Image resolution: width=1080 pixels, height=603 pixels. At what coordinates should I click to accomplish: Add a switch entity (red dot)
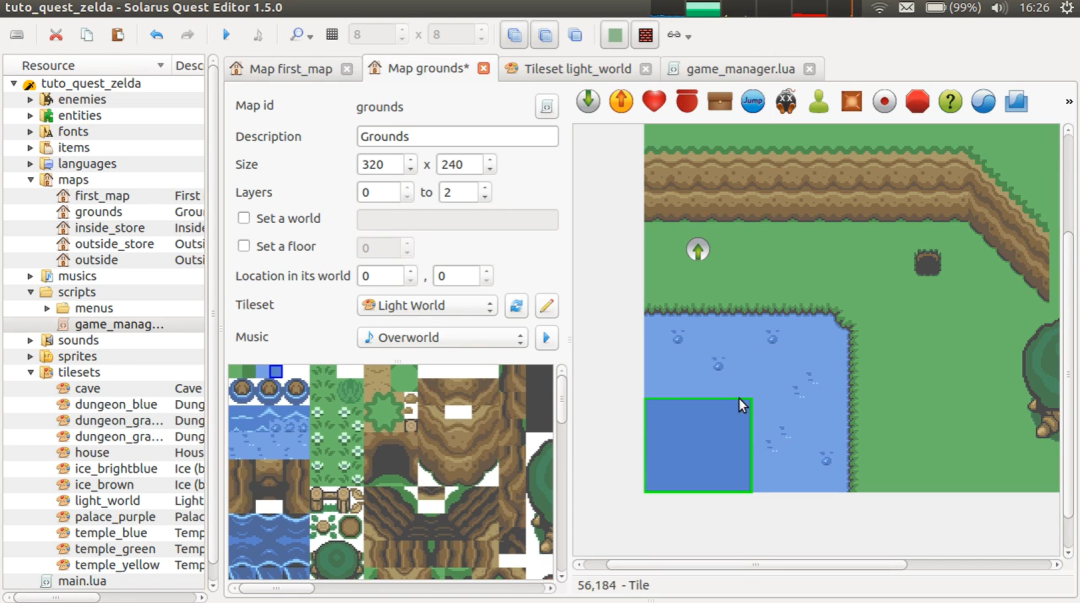(884, 101)
